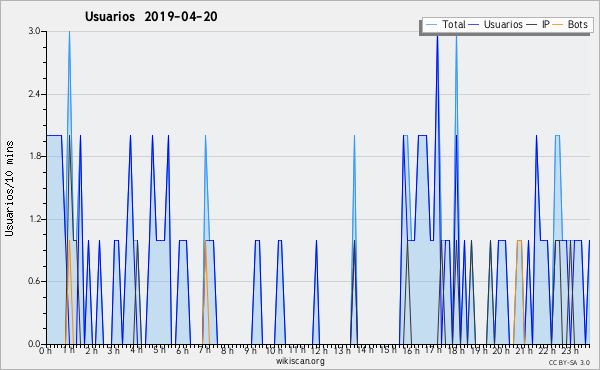This screenshot has width=600, height=370.
Task: Click the light blue Total legend line
Action: pos(431,25)
